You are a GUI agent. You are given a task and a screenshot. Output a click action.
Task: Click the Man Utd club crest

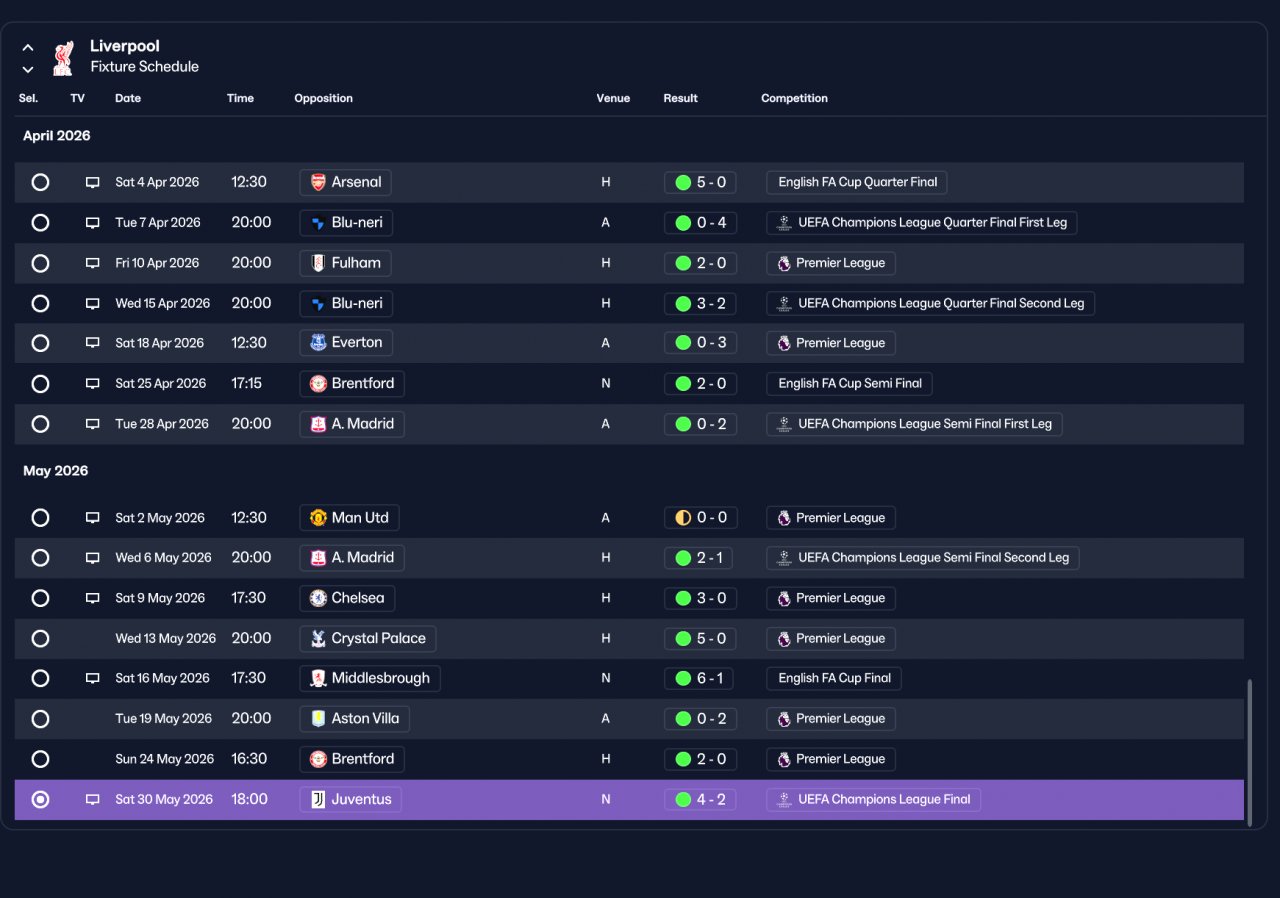tap(318, 518)
